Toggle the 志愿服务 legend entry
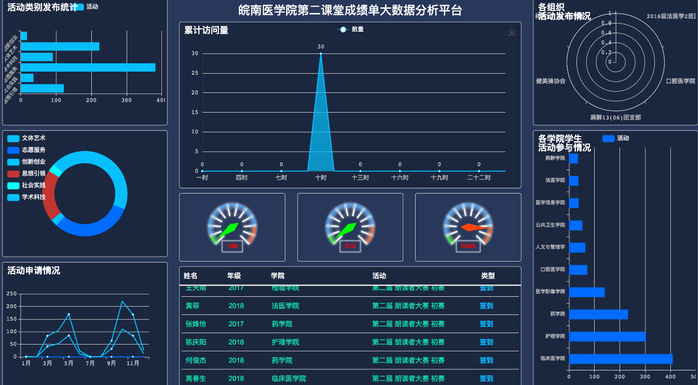This screenshot has height=385, width=698. click(27, 150)
